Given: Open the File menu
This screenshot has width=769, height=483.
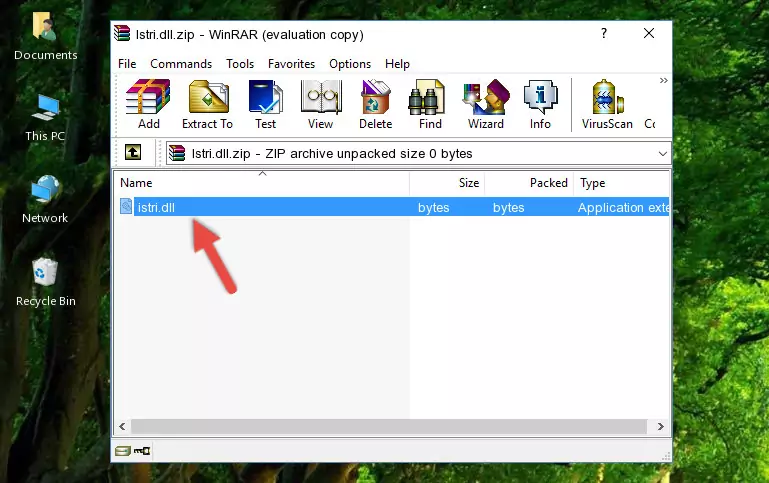Looking at the screenshot, I should tap(127, 64).
